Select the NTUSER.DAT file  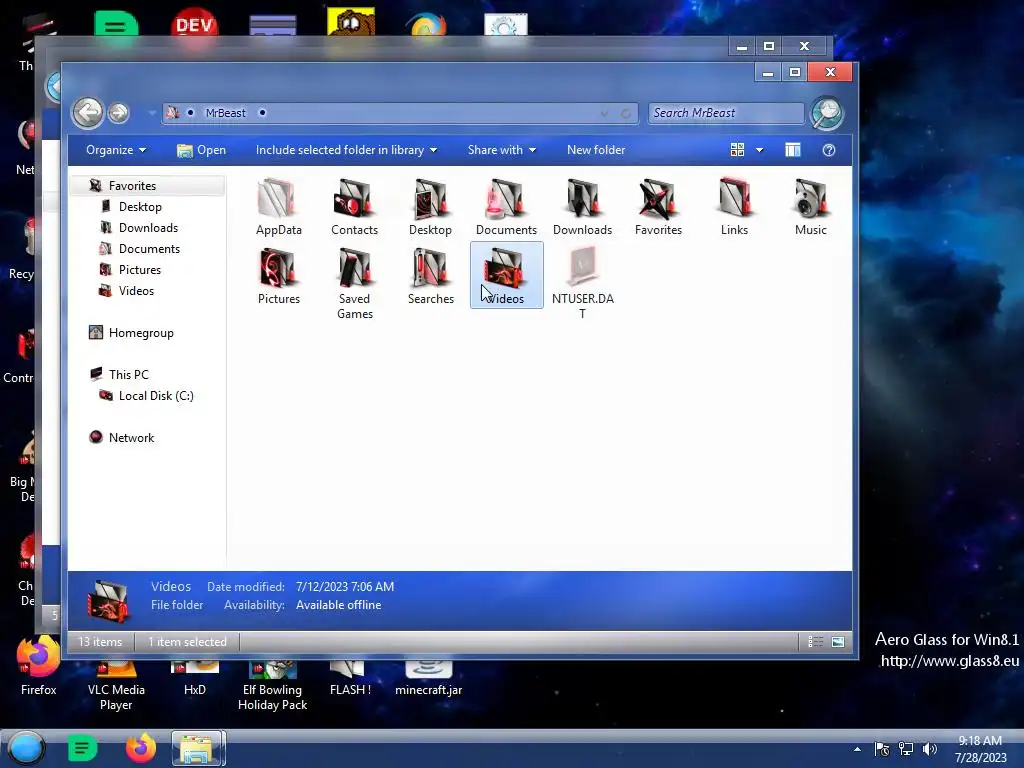(583, 283)
